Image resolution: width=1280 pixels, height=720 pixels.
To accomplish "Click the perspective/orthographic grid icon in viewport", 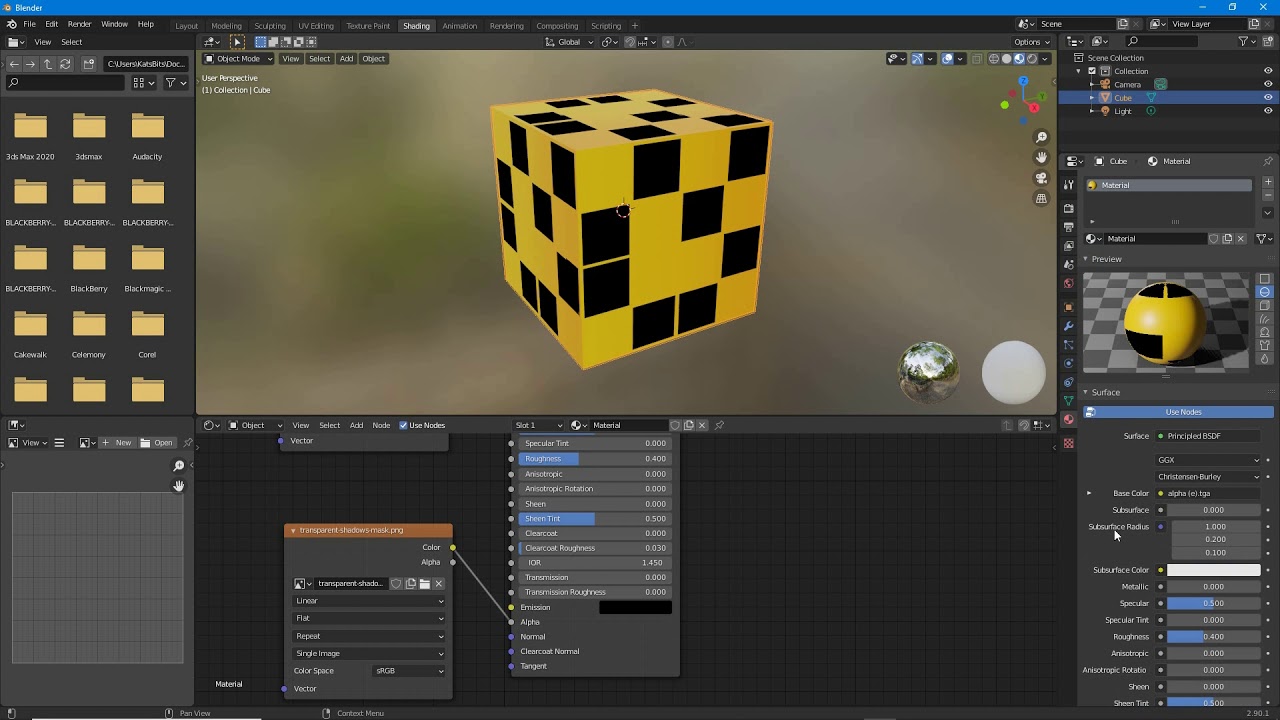I will point(1041,199).
